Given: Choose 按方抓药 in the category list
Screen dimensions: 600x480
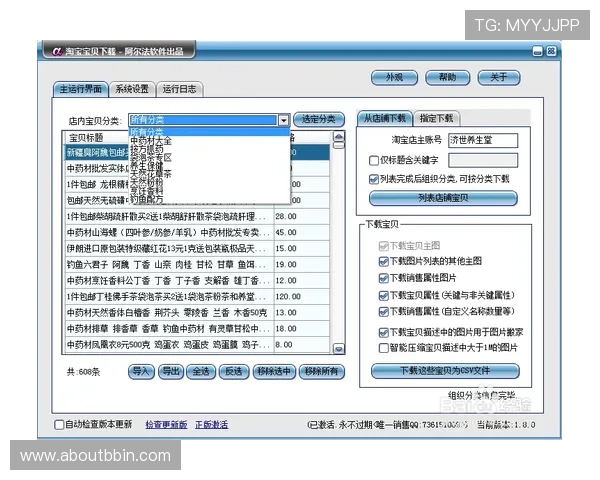Looking at the screenshot, I should click(x=209, y=149).
